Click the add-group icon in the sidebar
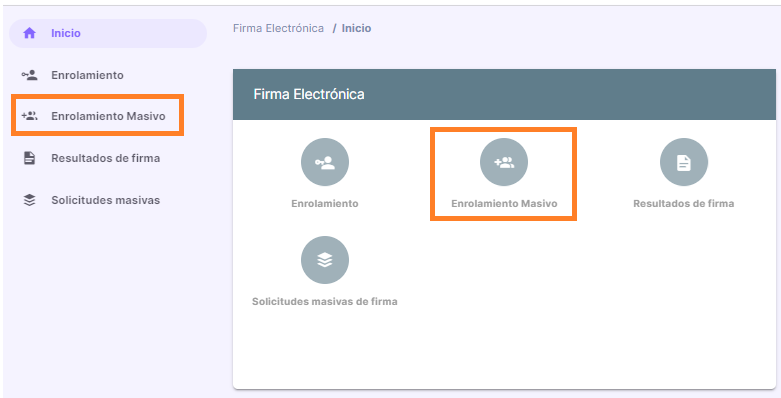 29,116
